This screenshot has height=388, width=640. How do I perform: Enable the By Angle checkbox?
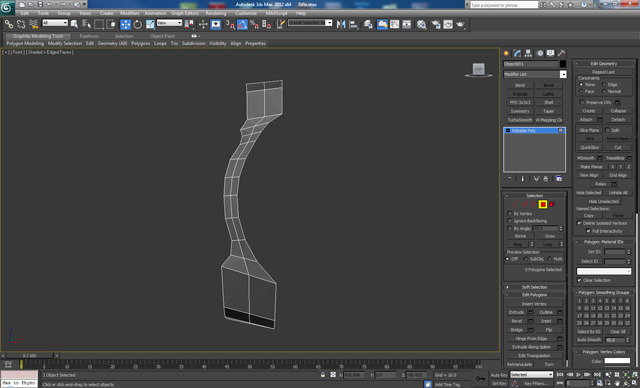pos(510,228)
